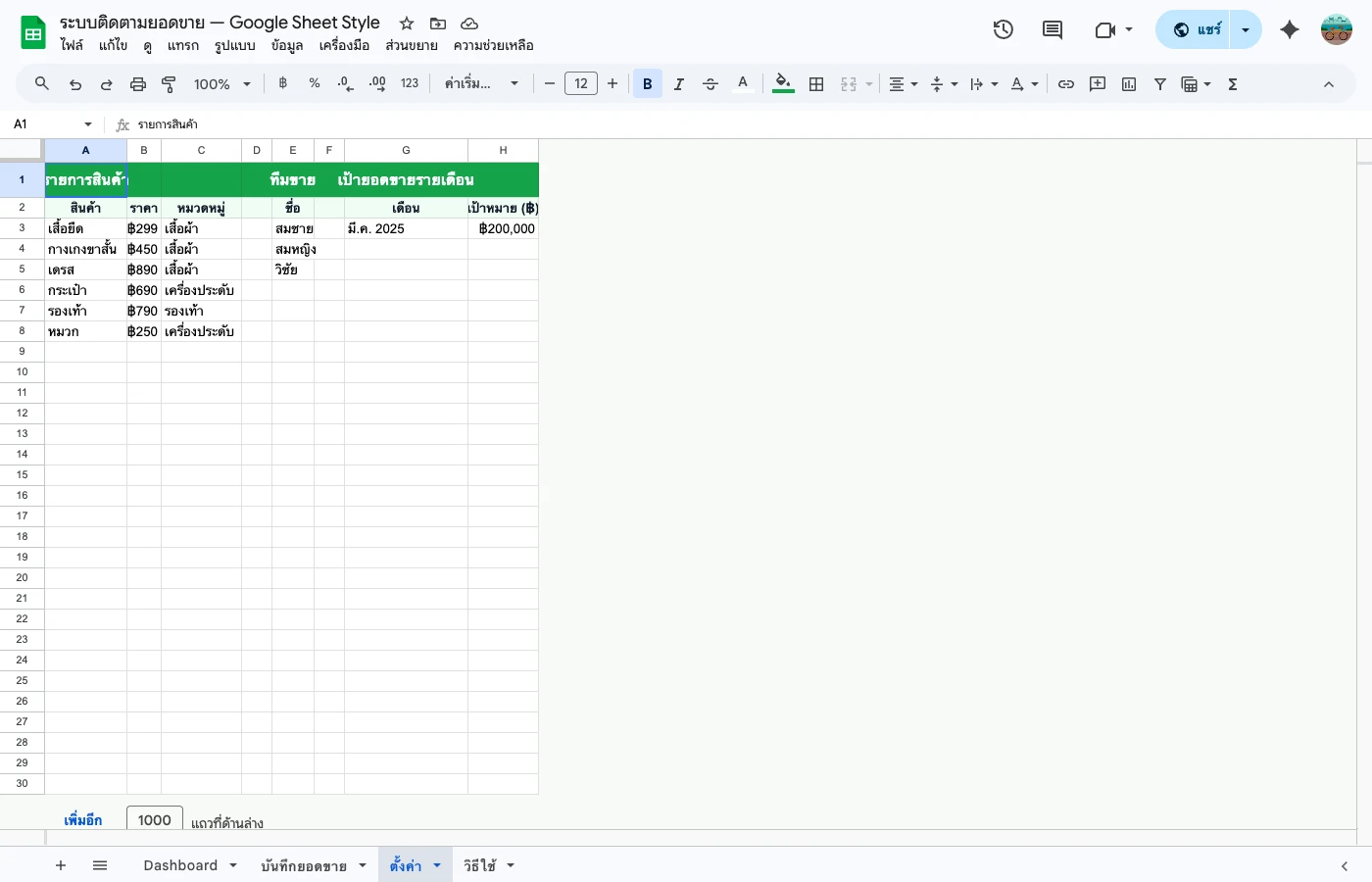Screen dimensions: 1372x882
Task: Switch to the บันทึกยอดขาย sheet tab
Action: click(304, 865)
